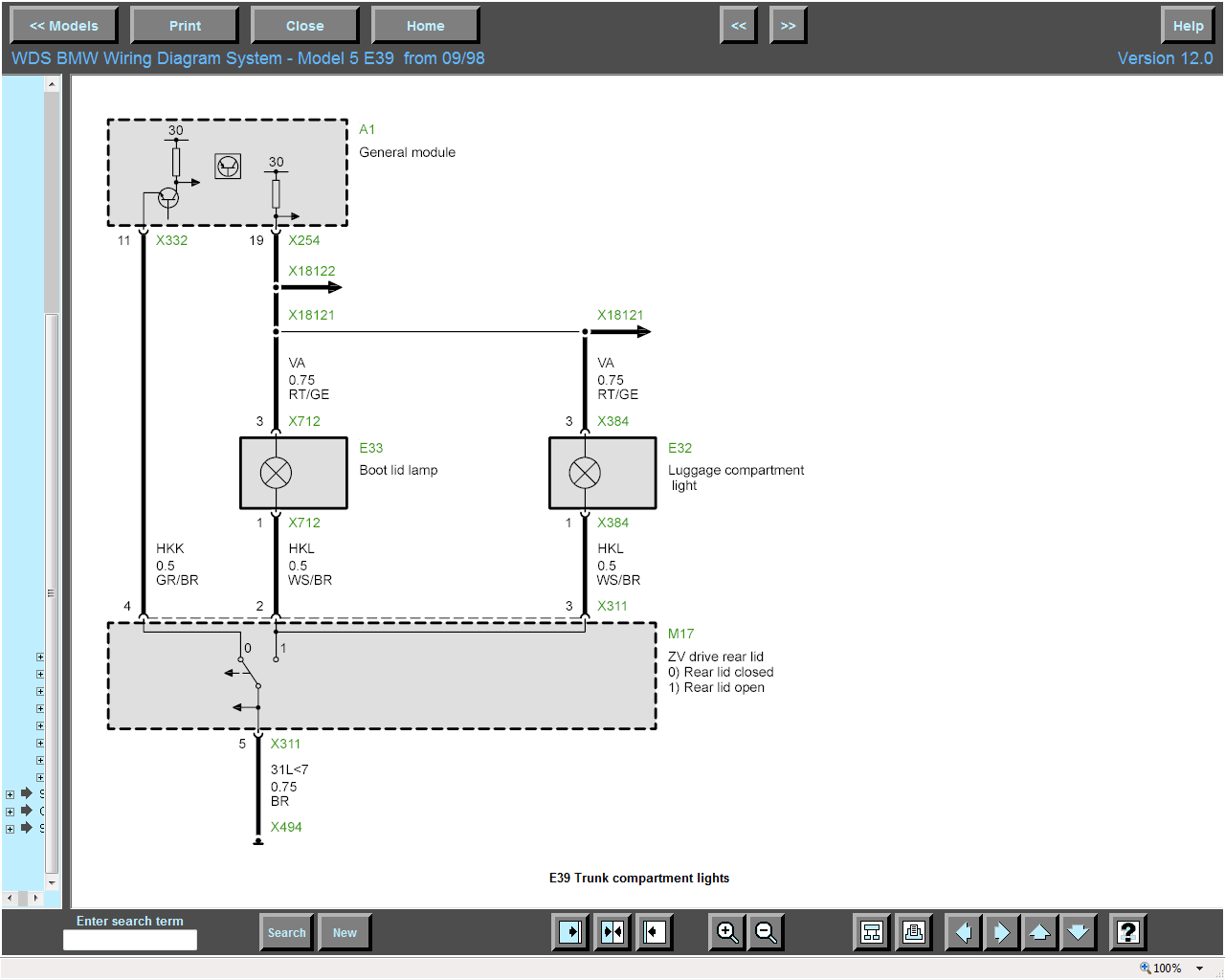Image resolution: width=1225 pixels, height=980 pixels.
Task: Pan diagram up with the up arrow icon
Action: pos(1040,932)
